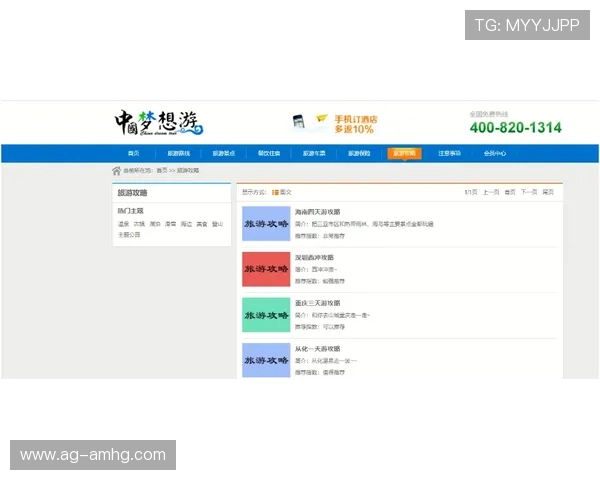The width and height of the screenshot is (600, 480).
Task: Filter by 海边 hot topic
Action: 186,224
